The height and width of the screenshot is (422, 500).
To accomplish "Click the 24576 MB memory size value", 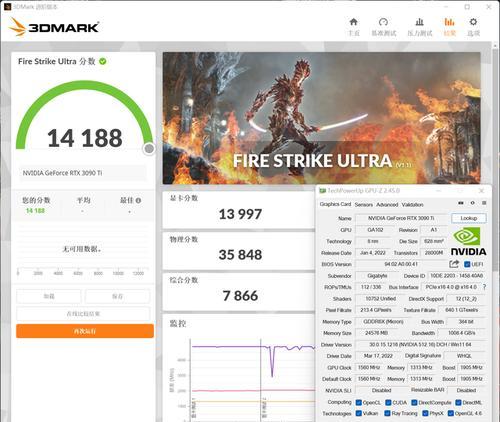I will [x=376, y=333].
